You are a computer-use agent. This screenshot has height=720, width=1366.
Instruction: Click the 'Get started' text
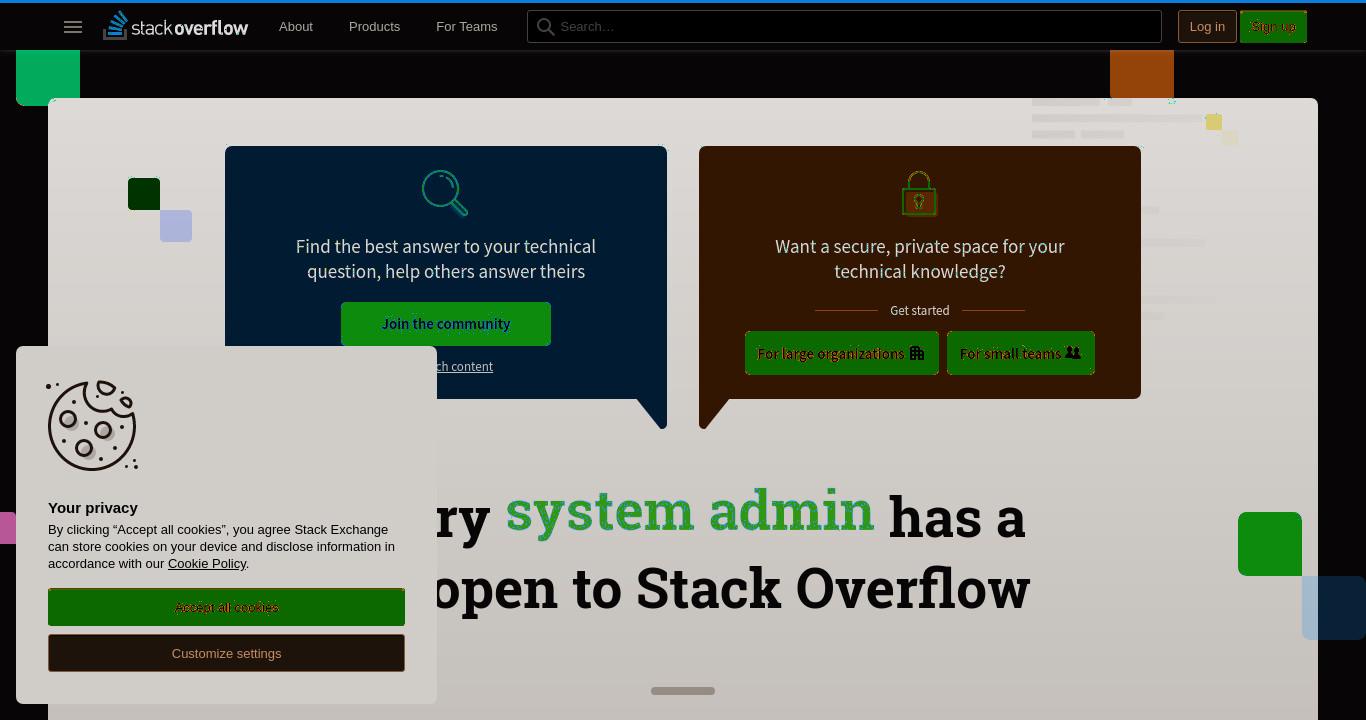pos(920,310)
